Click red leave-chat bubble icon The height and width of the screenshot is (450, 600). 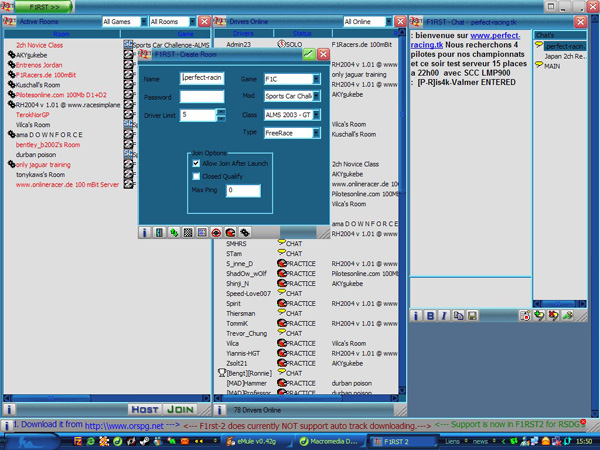(553, 316)
